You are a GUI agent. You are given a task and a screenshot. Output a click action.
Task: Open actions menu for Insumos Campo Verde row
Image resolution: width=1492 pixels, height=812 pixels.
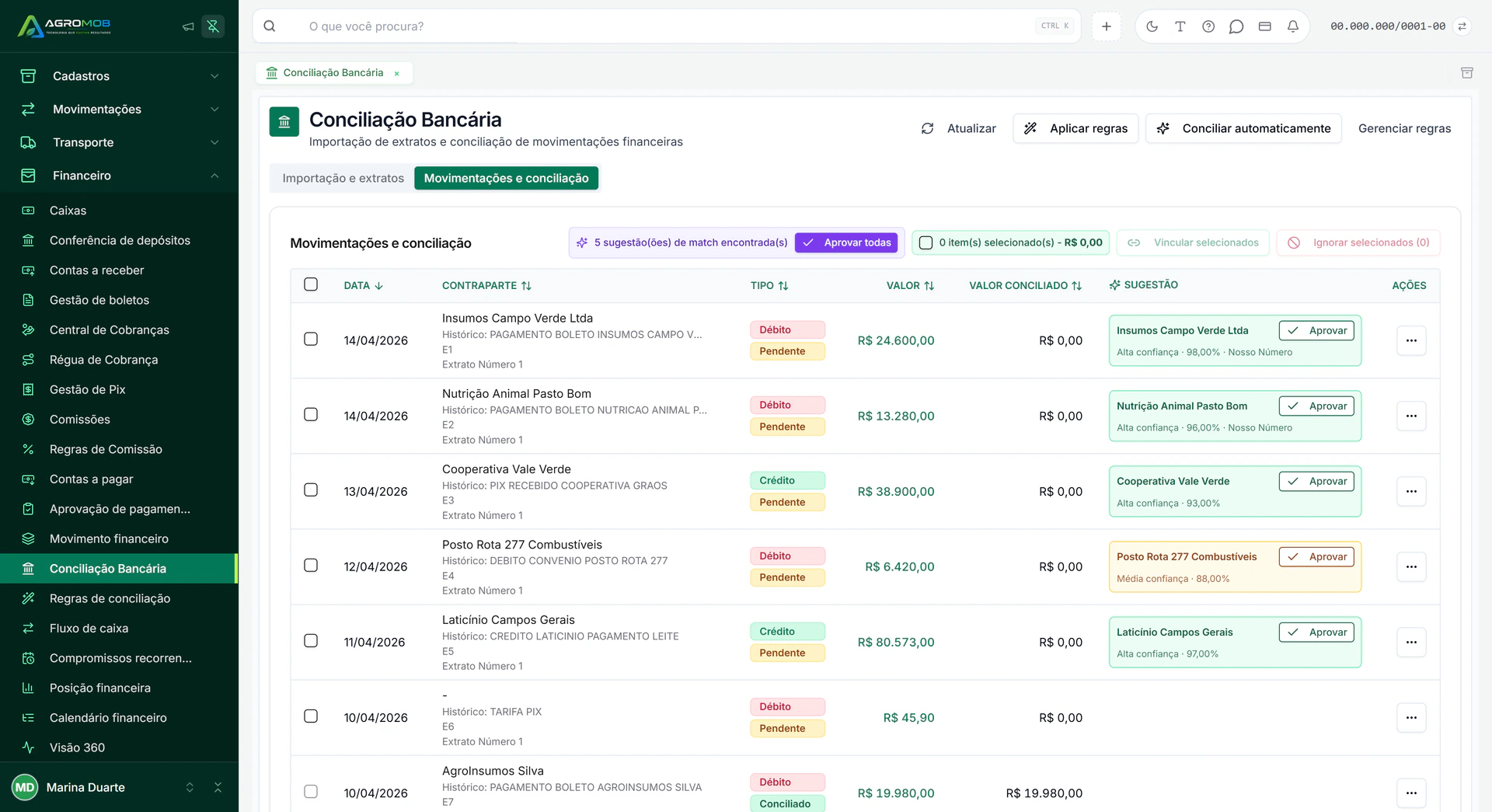click(x=1411, y=340)
